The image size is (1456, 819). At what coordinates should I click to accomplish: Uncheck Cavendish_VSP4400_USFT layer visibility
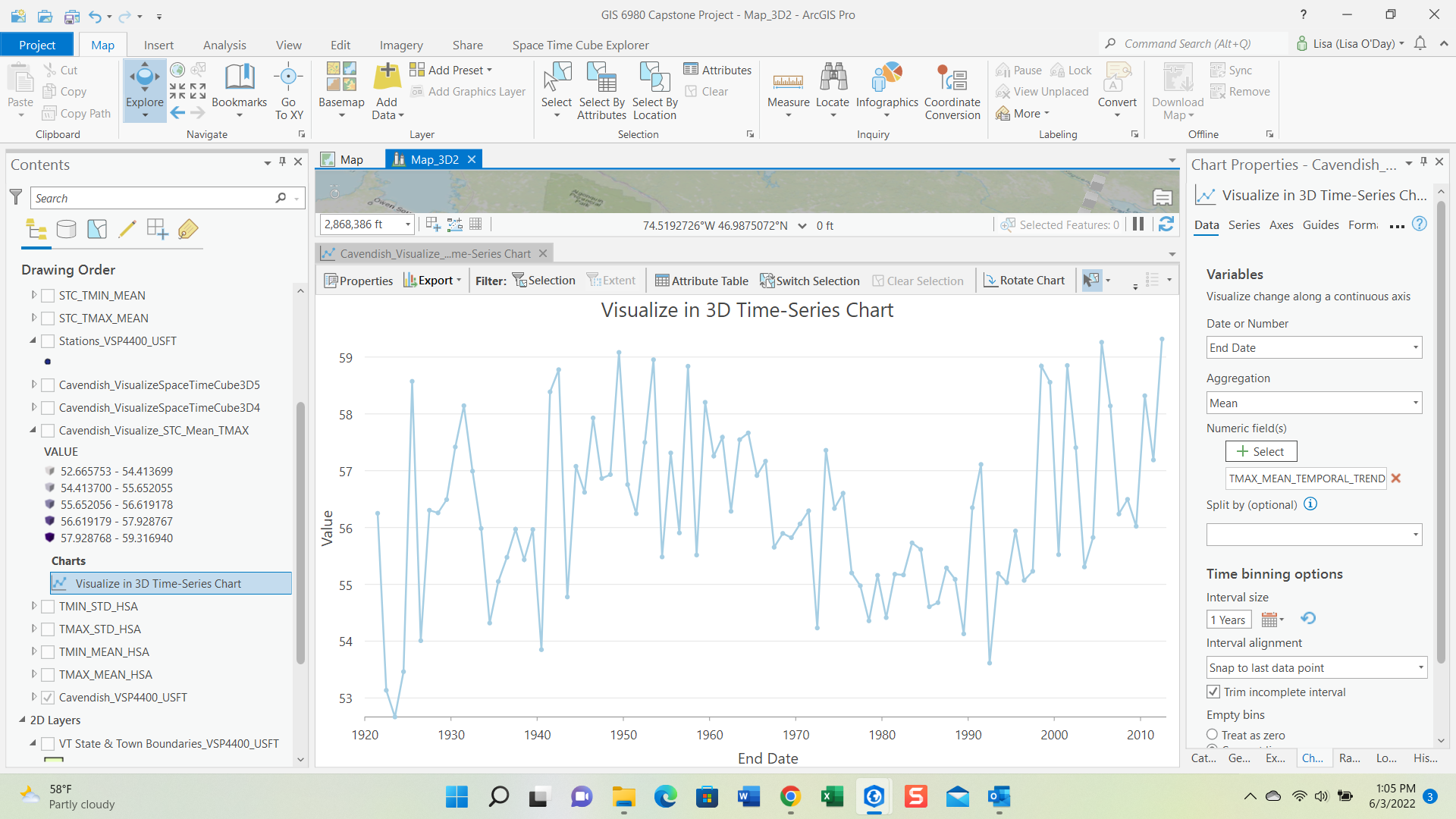tap(48, 698)
